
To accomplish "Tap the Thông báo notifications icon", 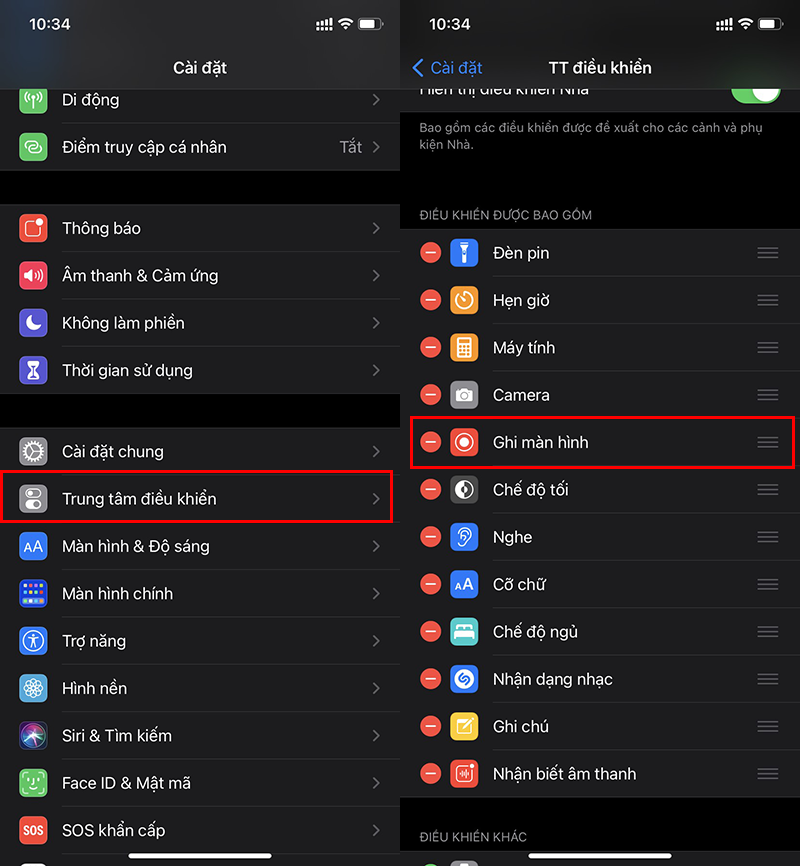I will click(x=33, y=228).
